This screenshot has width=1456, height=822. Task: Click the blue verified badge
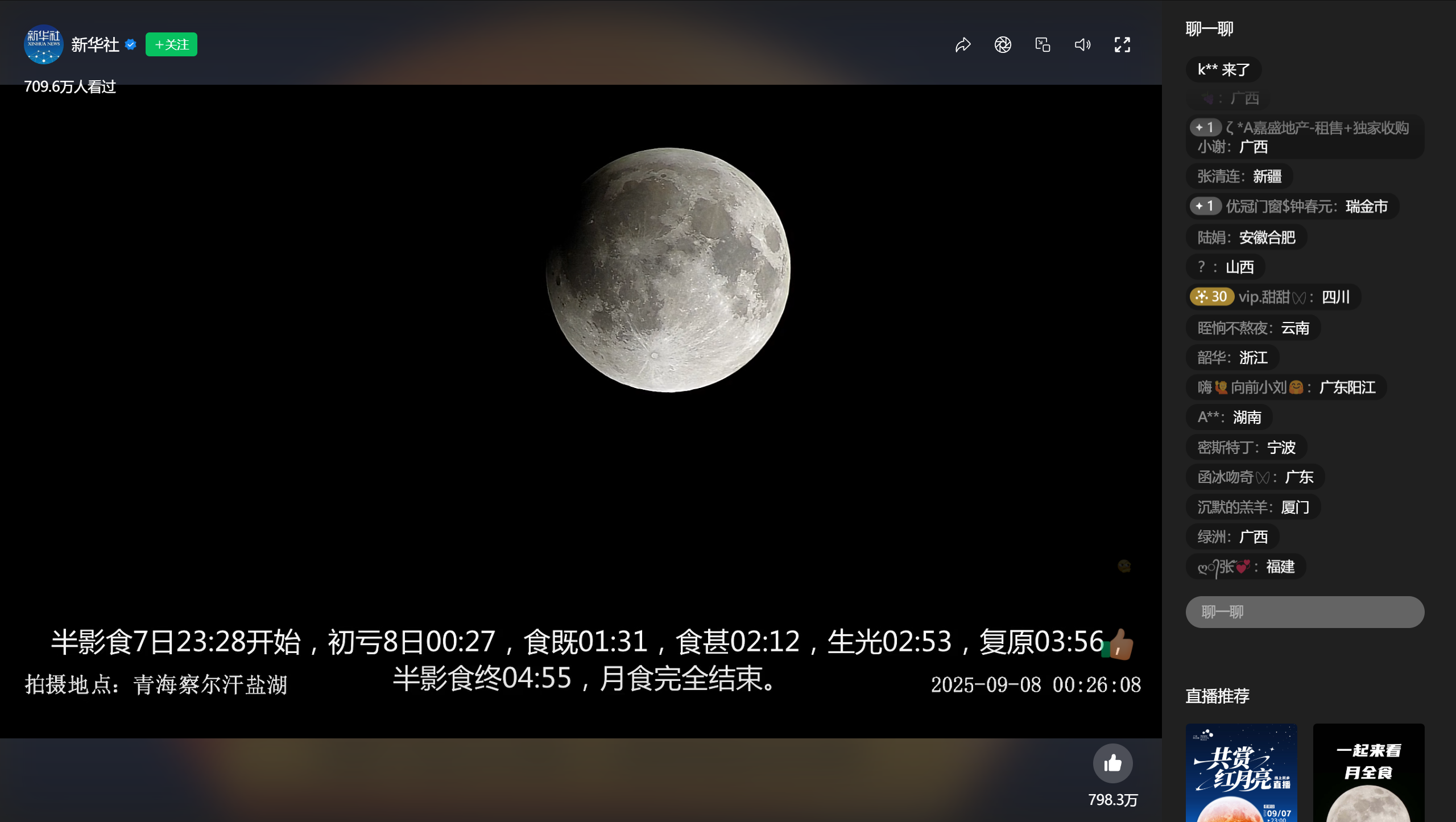(131, 44)
